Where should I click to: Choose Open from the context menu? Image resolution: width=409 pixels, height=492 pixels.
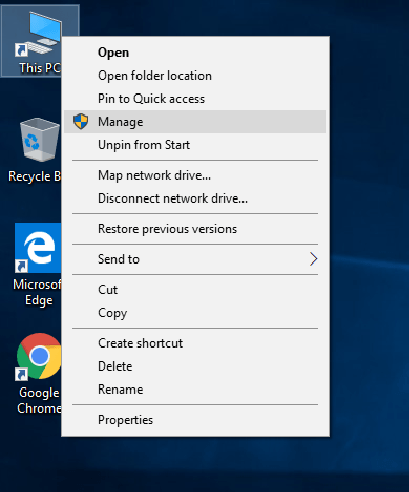195,52
